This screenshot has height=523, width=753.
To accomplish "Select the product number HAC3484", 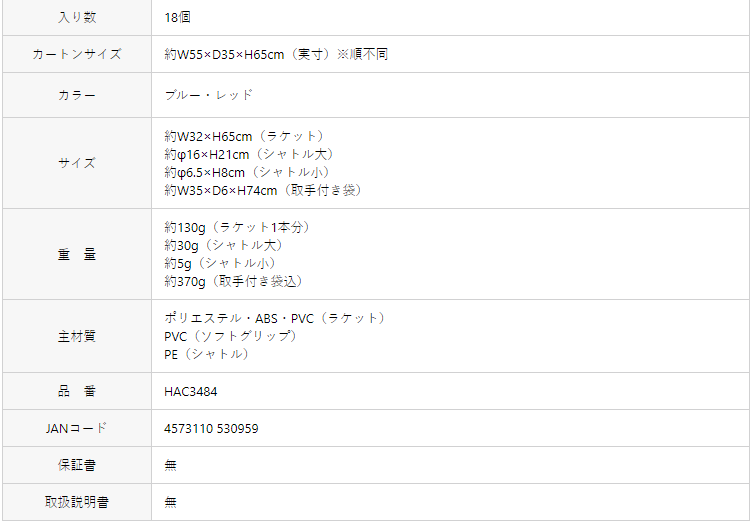I will (191, 391).
